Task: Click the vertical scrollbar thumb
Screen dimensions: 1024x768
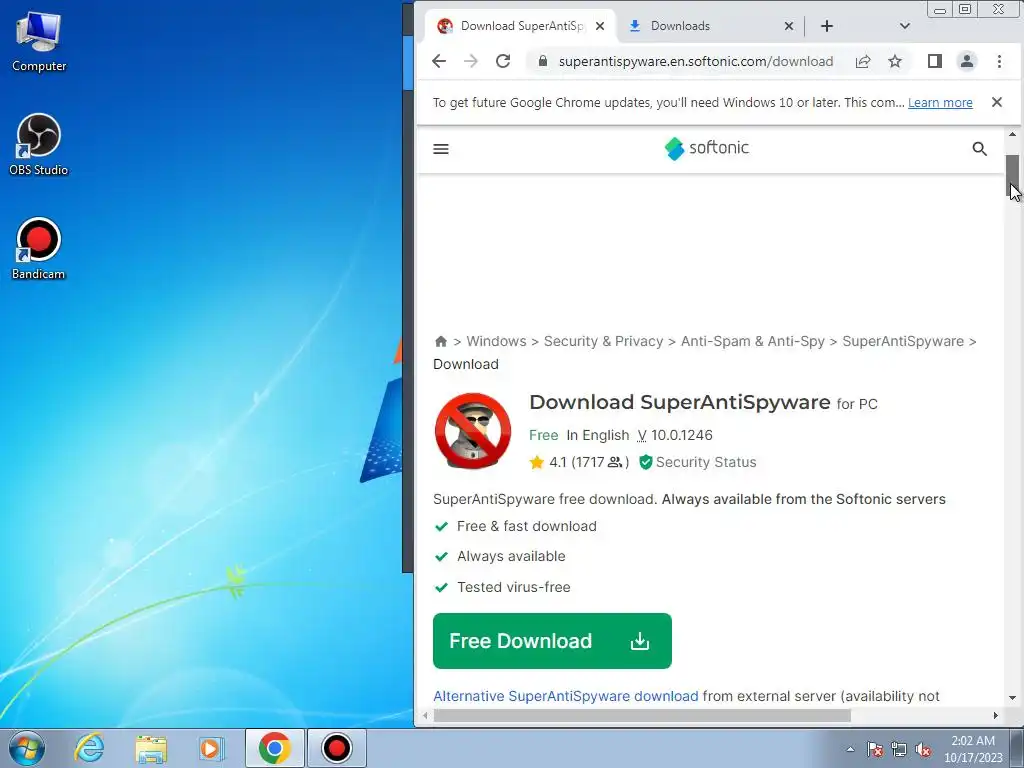Action: [x=1012, y=175]
